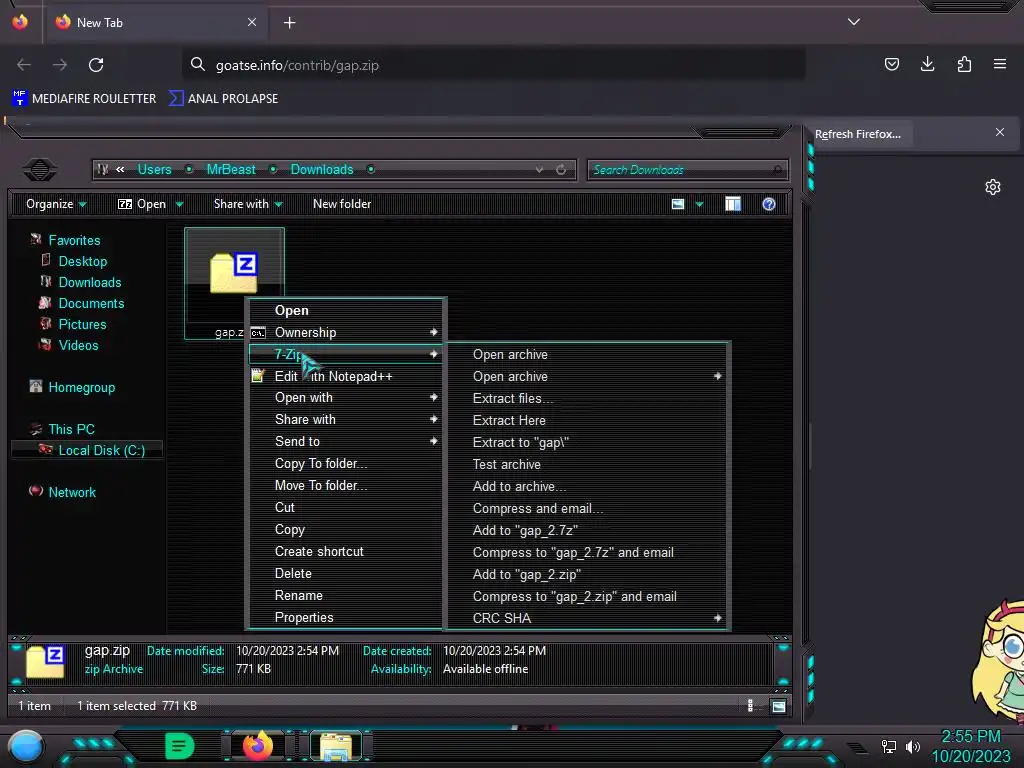This screenshot has width=1024, height=768.
Task: Select Pictures in navigation pane
Action: (x=82, y=325)
